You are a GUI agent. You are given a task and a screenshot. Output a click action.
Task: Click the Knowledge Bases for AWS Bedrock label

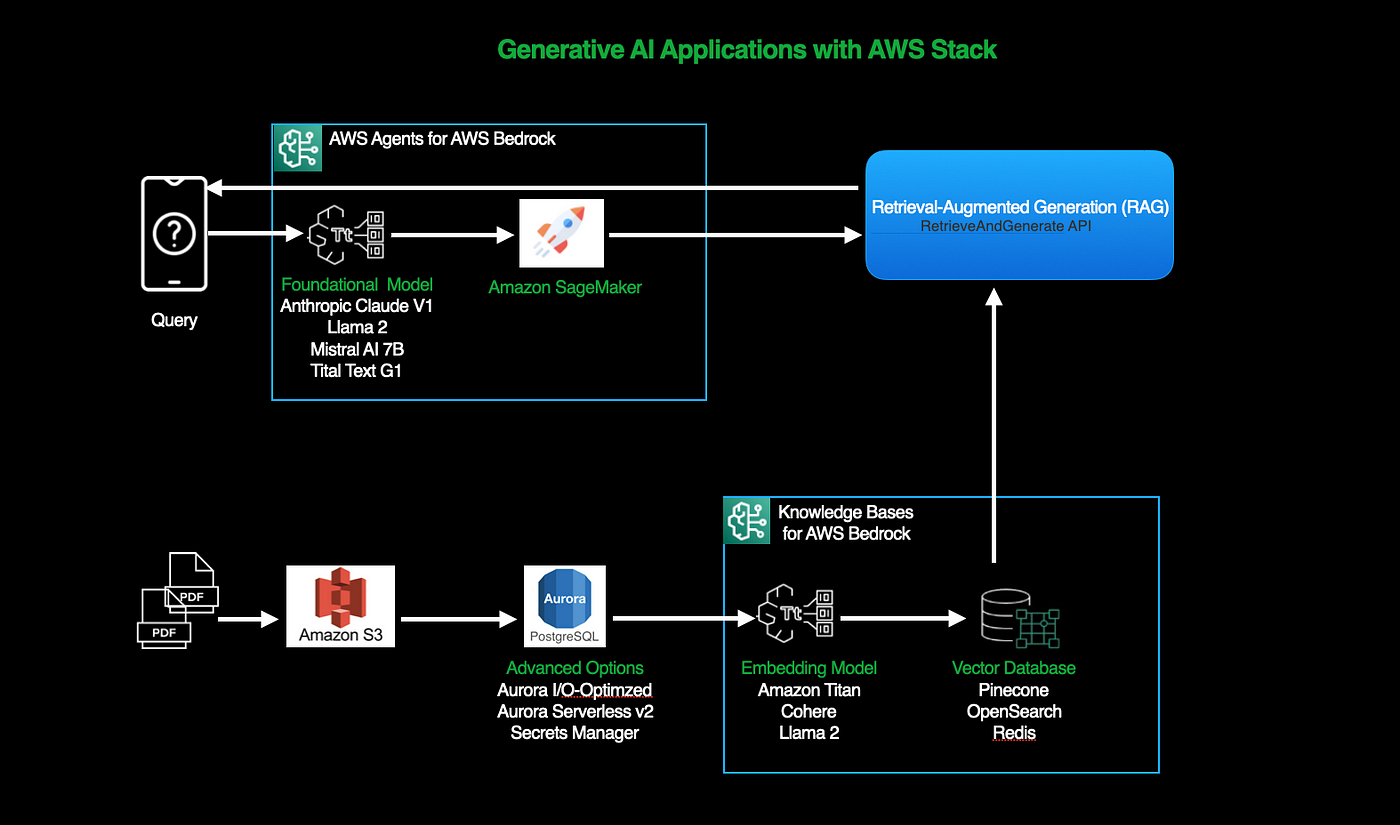pos(846,522)
